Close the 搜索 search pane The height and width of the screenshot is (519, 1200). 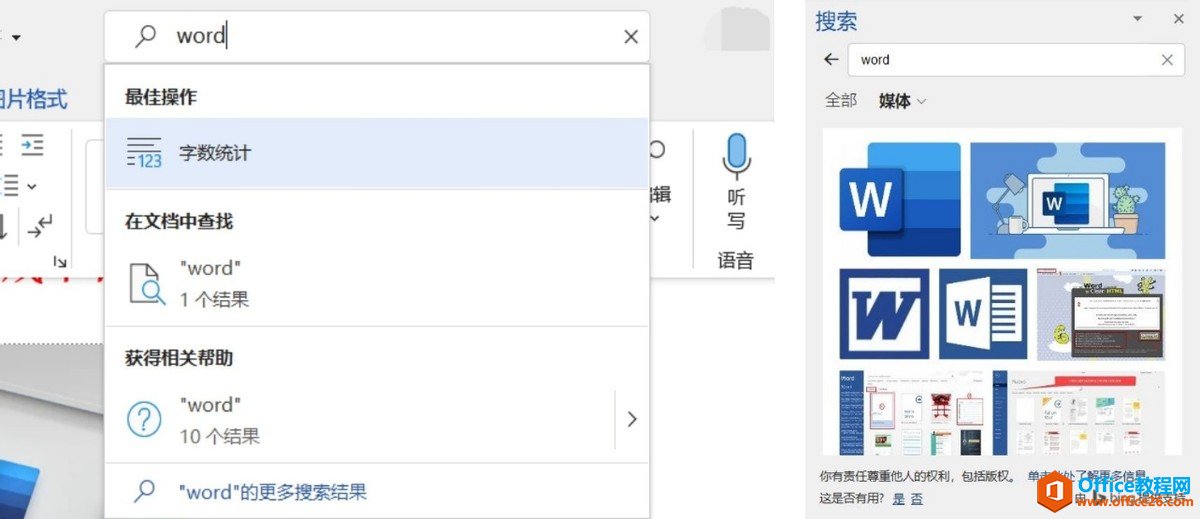pyautogui.click(x=1178, y=19)
